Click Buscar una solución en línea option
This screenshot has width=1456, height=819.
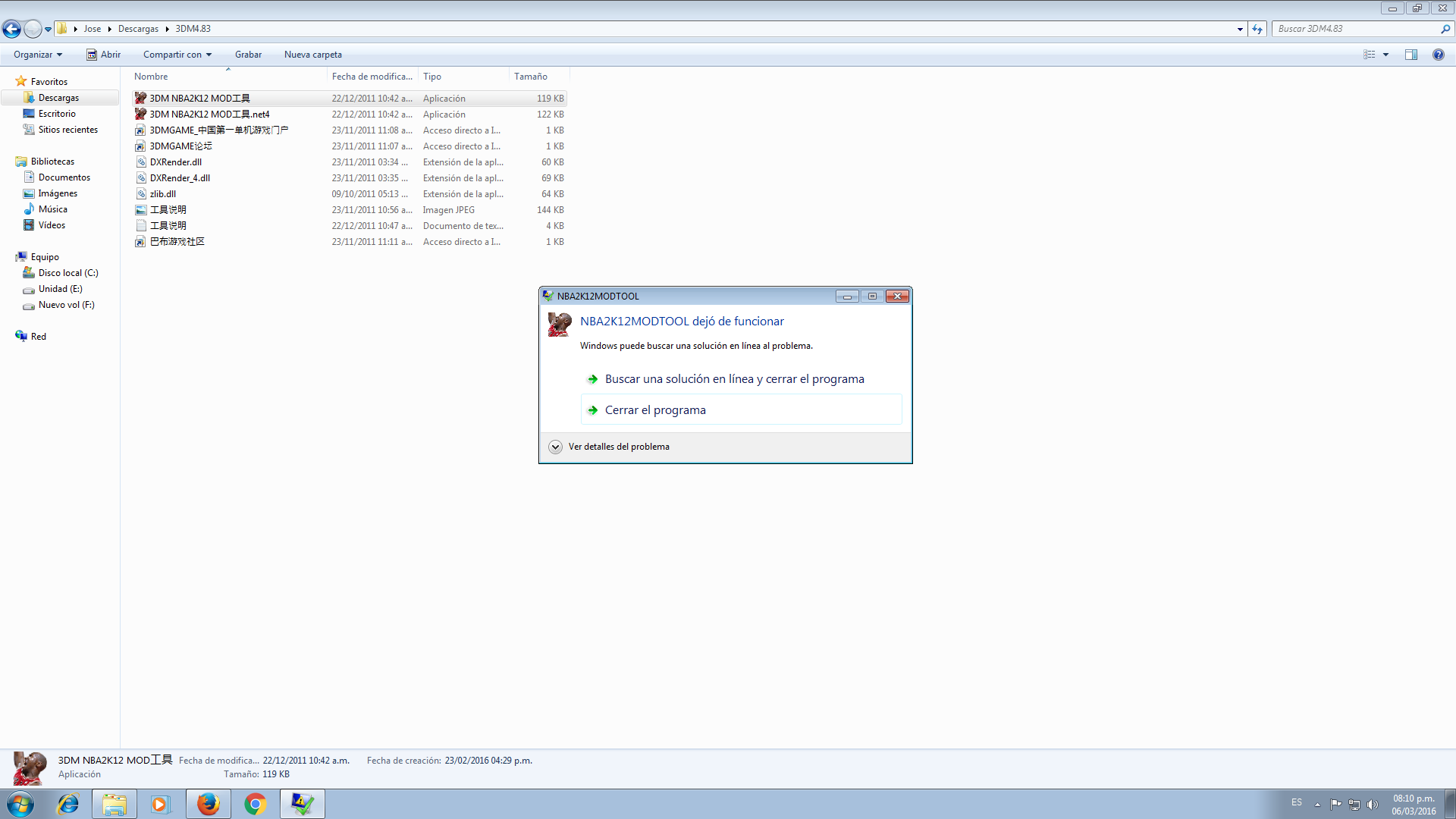coord(742,379)
